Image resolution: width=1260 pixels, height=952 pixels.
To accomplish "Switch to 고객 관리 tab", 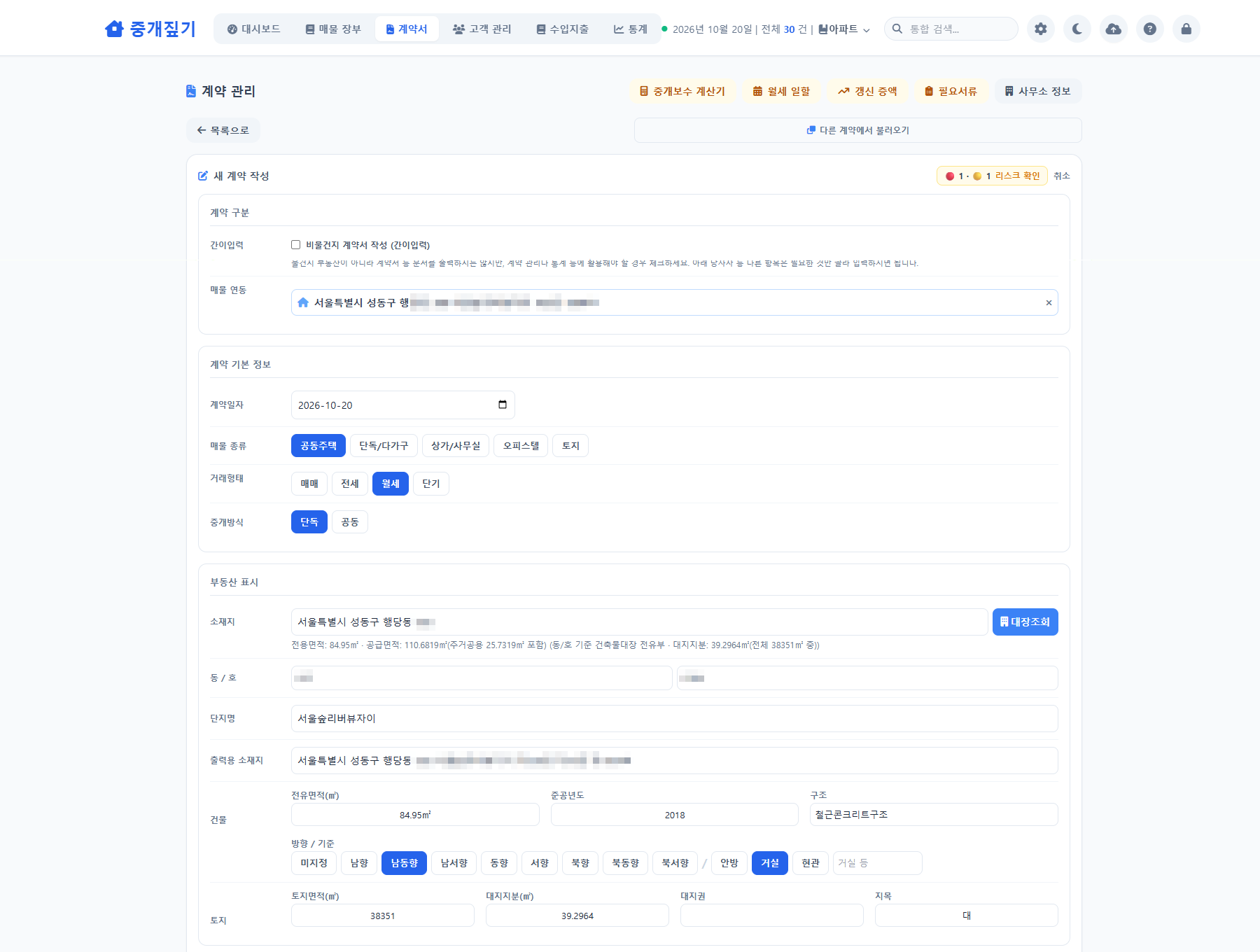I will (482, 29).
